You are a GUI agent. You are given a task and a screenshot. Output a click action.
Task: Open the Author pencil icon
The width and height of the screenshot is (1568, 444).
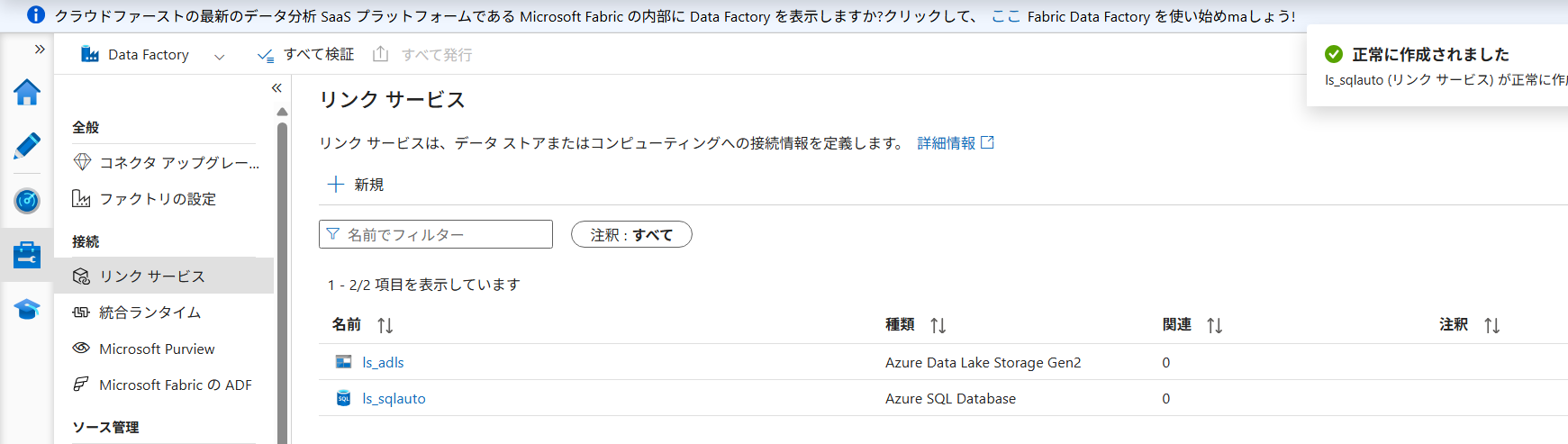pos(27,146)
